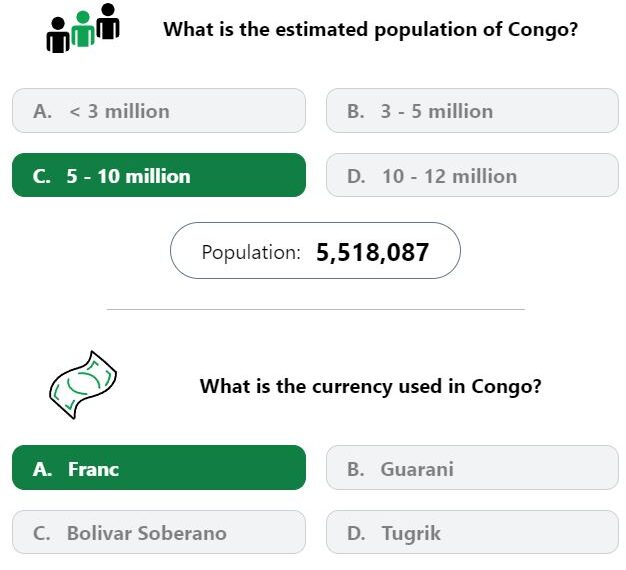Click the letter C. on the highlighted population answer

(x=42, y=176)
